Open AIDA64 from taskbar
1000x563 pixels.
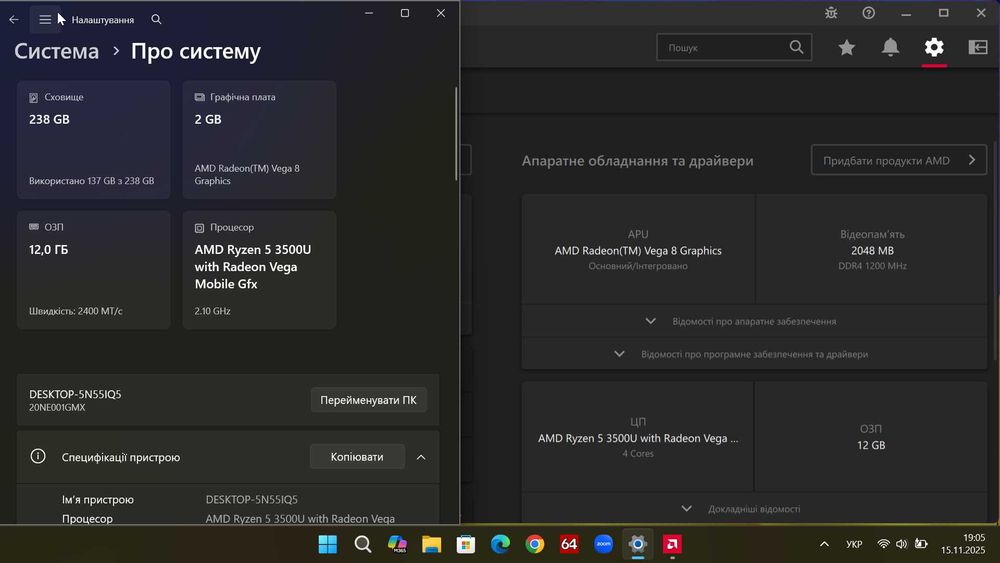click(569, 544)
